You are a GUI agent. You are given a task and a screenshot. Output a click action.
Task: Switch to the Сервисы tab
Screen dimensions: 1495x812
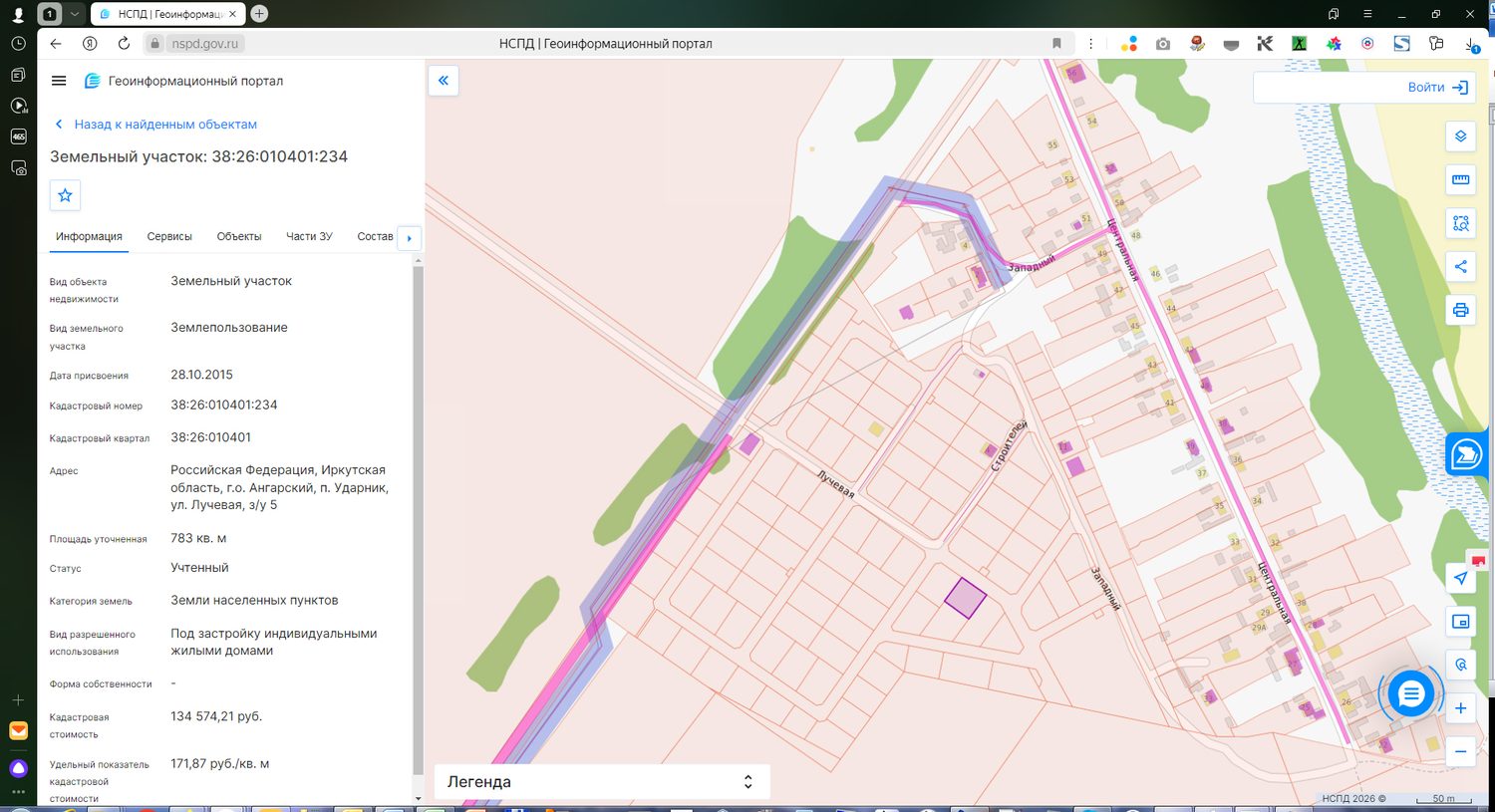(x=169, y=236)
